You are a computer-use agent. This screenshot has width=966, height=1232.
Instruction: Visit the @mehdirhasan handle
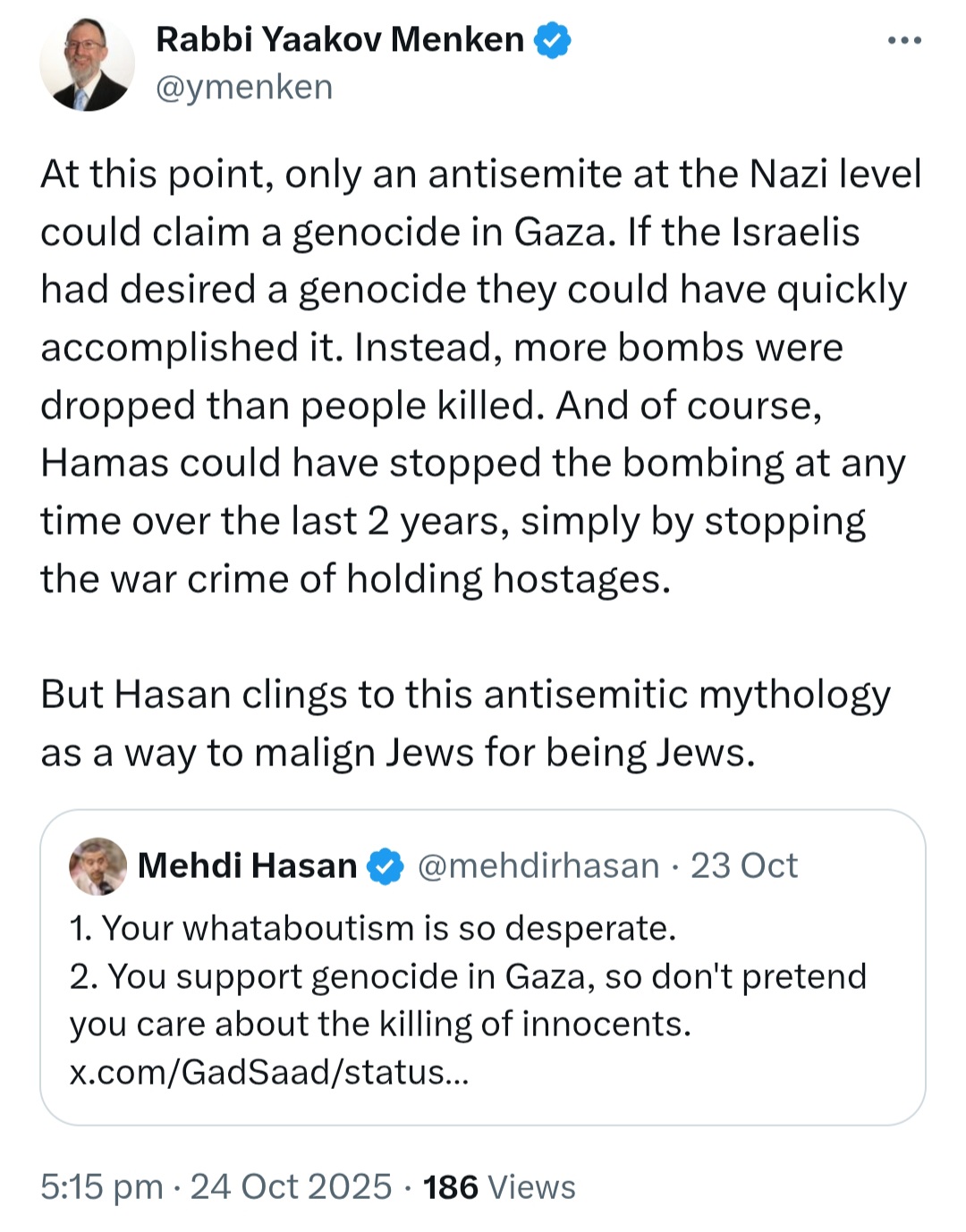(538, 865)
